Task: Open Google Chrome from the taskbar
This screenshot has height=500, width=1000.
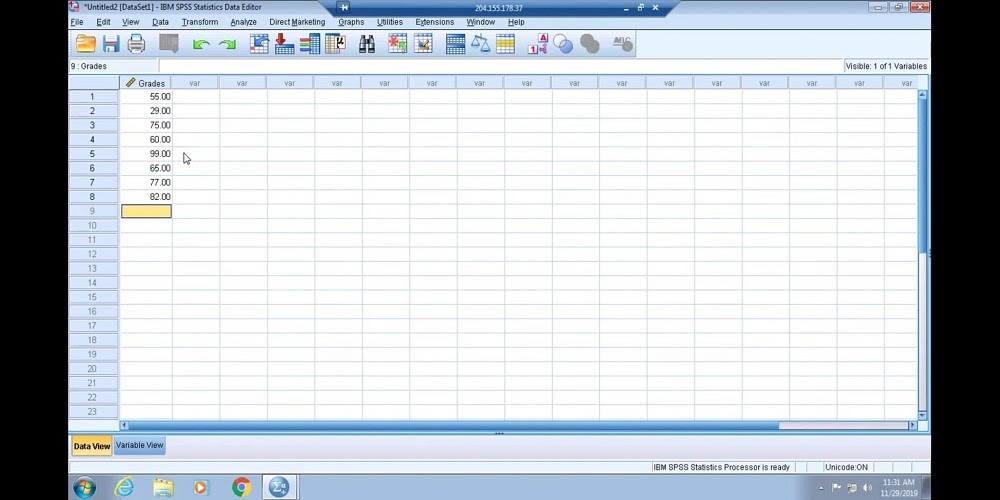Action: click(x=241, y=487)
